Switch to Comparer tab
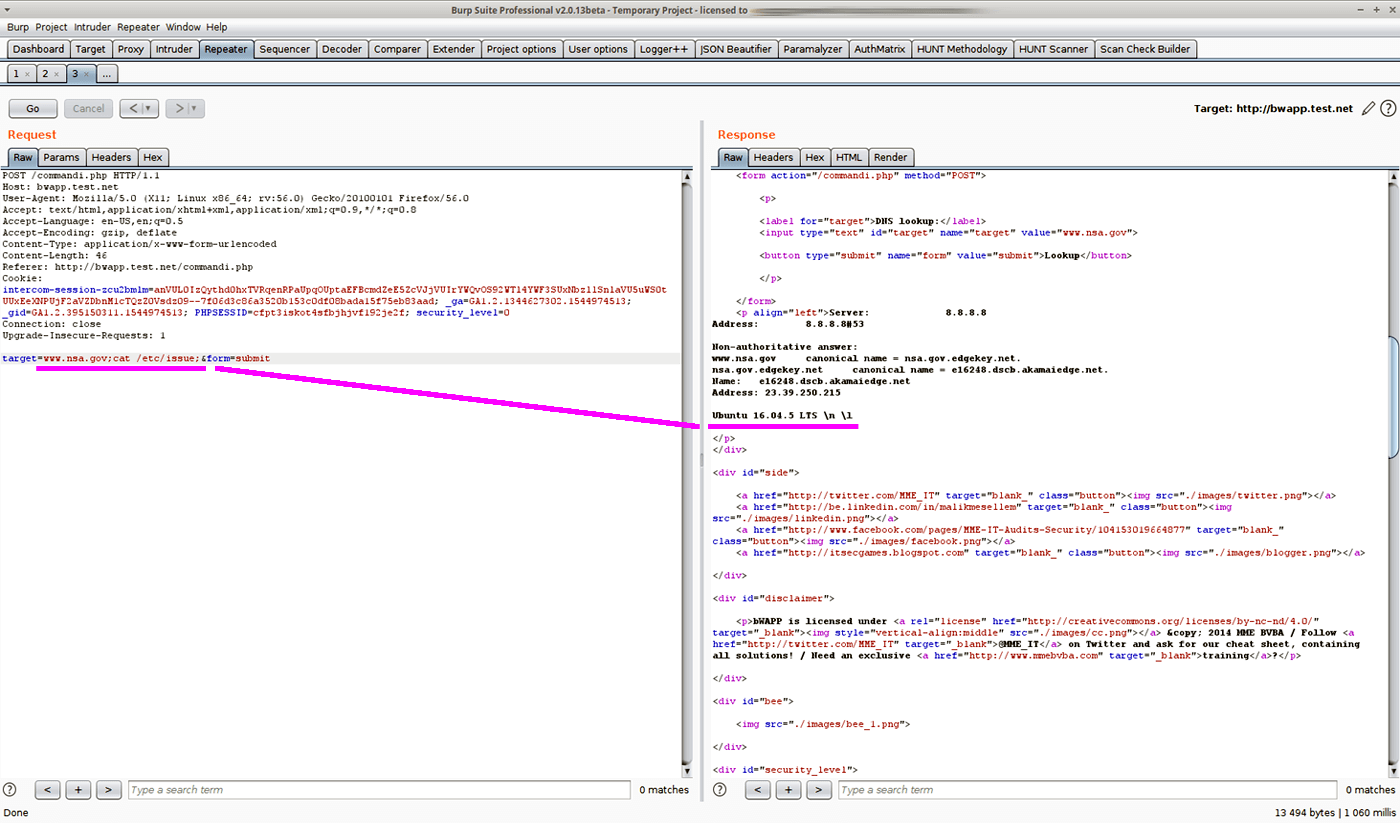This screenshot has width=1400, height=823. (397, 49)
